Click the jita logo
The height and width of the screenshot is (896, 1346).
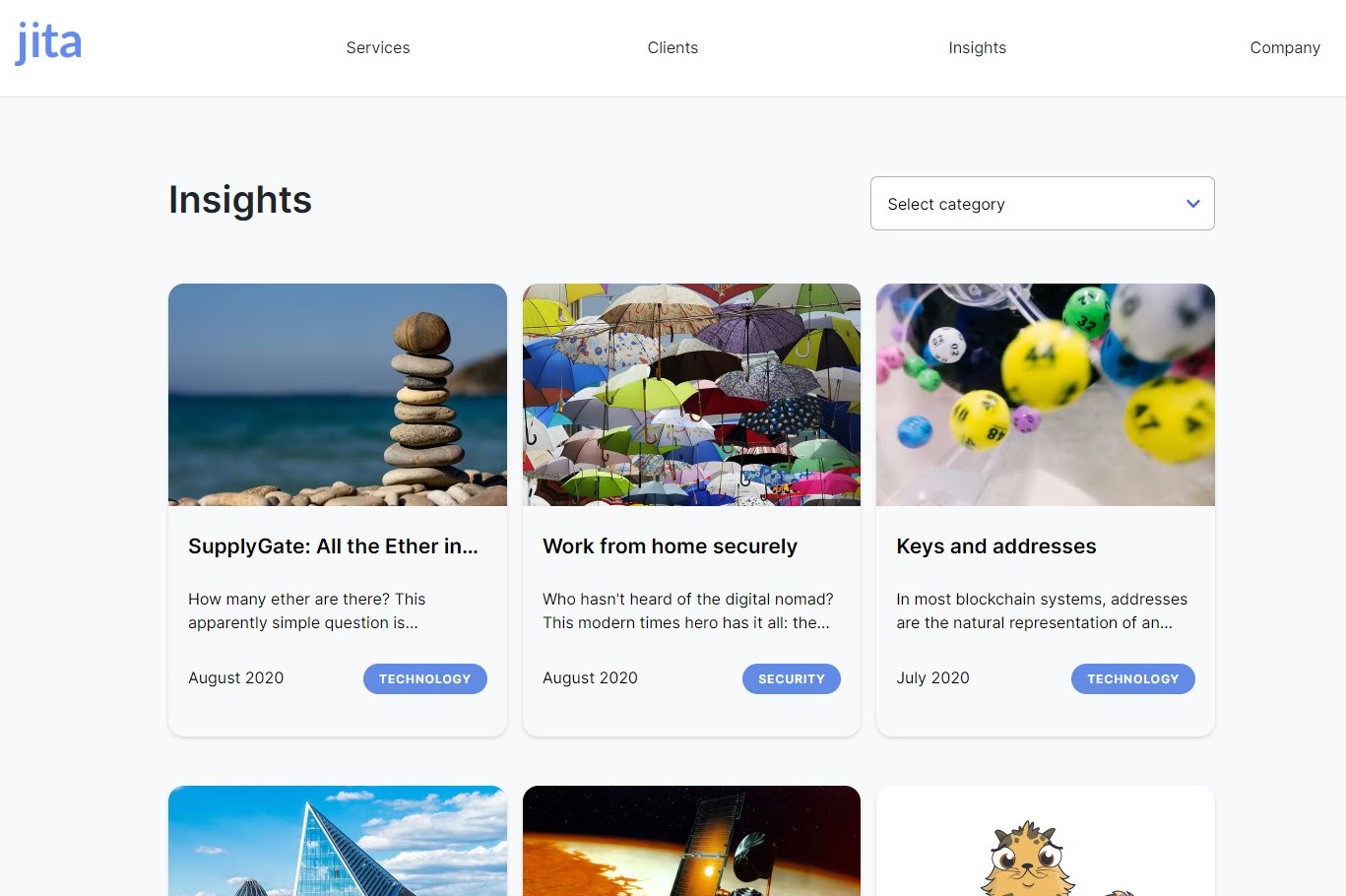(48, 44)
